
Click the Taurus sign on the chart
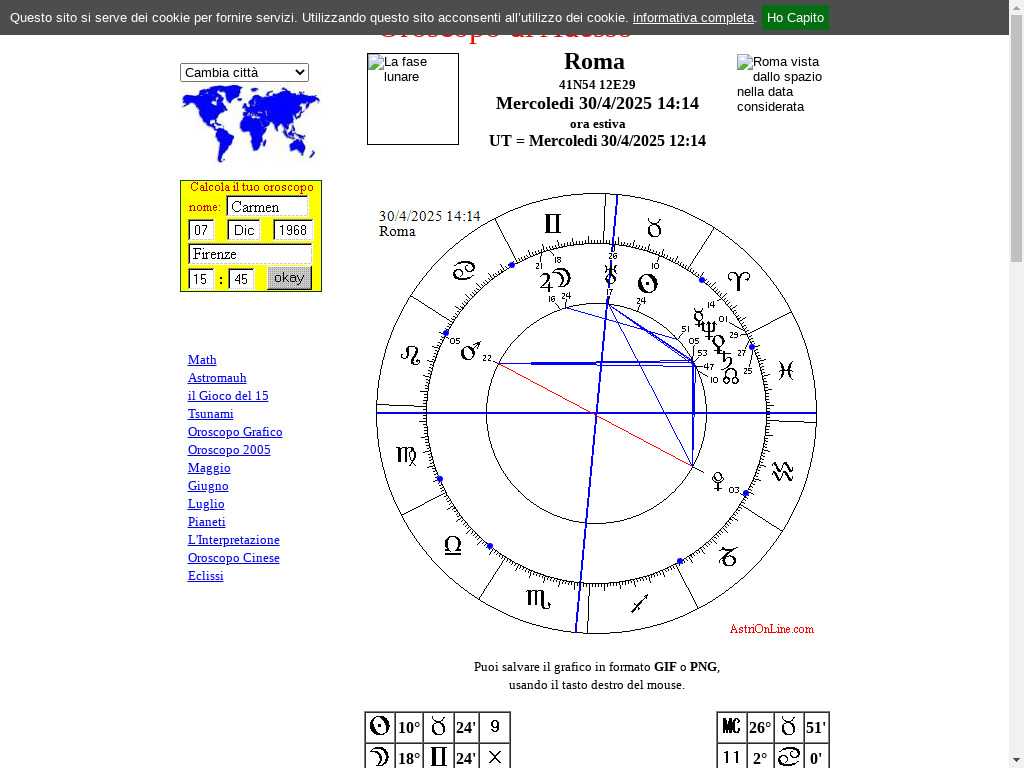click(654, 228)
